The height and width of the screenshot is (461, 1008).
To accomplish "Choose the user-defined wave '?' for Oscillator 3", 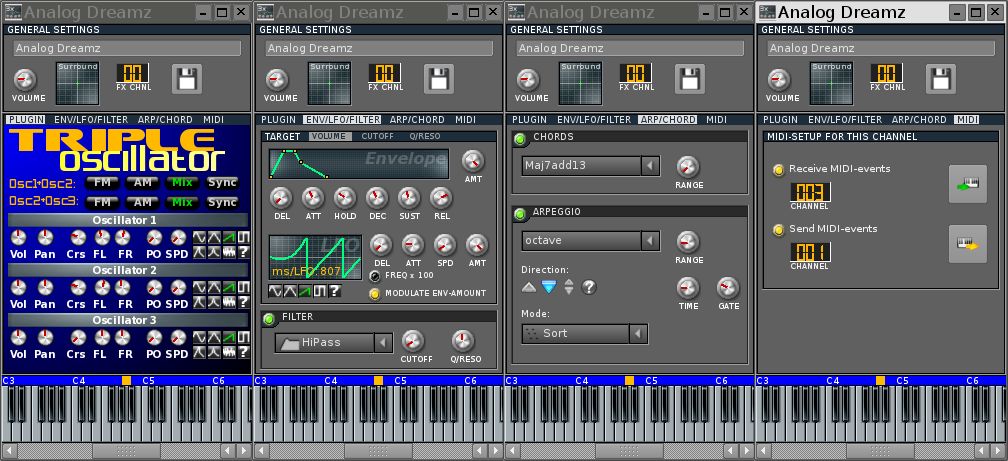I will (x=244, y=352).
